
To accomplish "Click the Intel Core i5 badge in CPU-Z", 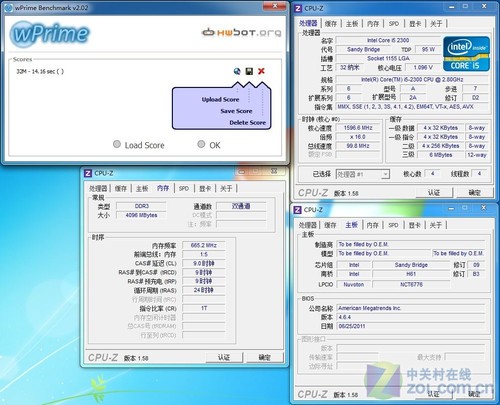I will point(466,53).
